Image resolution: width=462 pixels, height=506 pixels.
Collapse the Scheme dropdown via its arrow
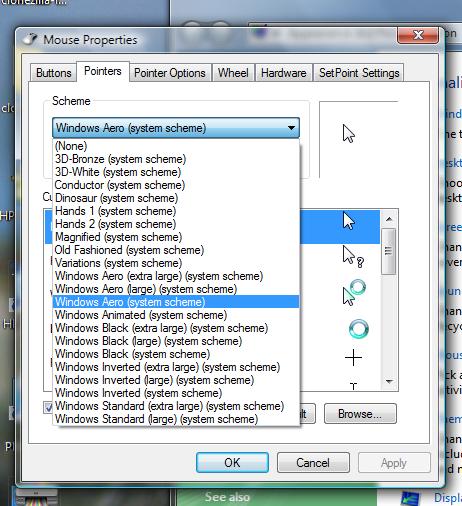(291, 128)
